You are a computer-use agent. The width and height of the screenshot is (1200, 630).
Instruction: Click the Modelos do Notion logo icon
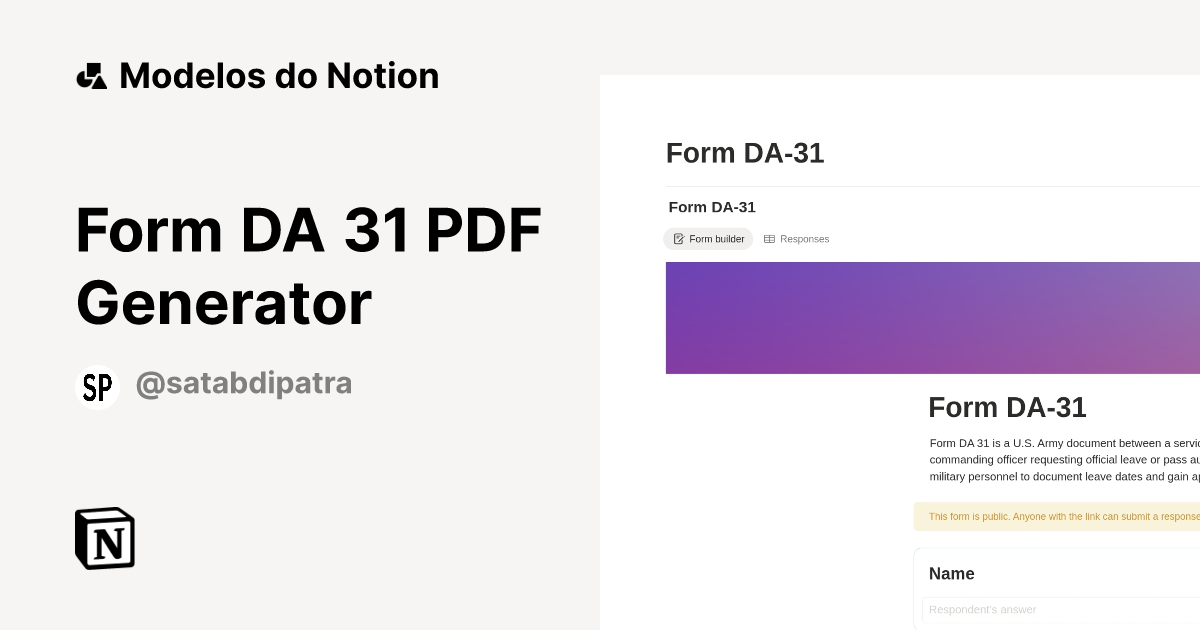pos(92,75)
